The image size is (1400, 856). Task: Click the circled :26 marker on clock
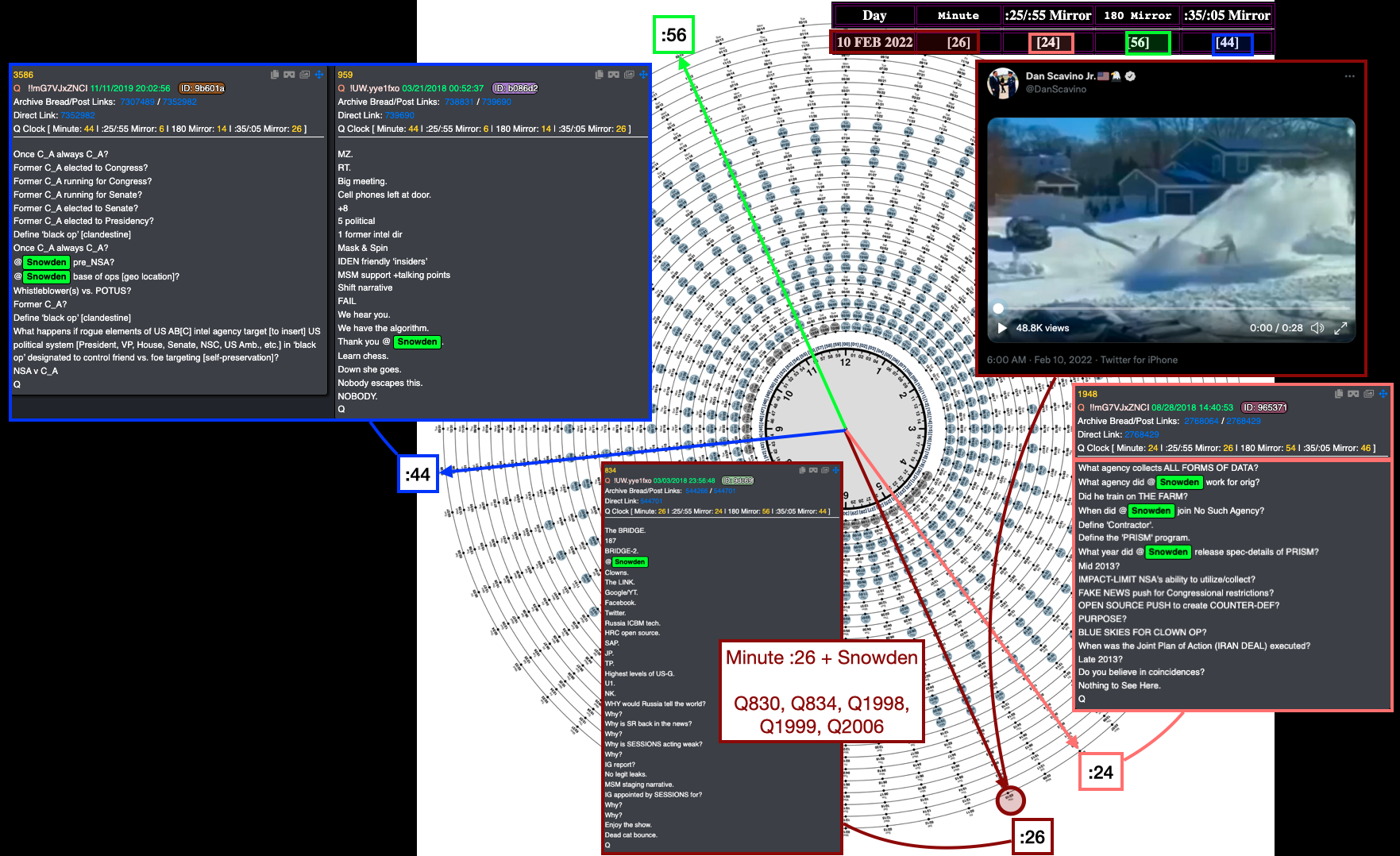tap(1010, 800)
